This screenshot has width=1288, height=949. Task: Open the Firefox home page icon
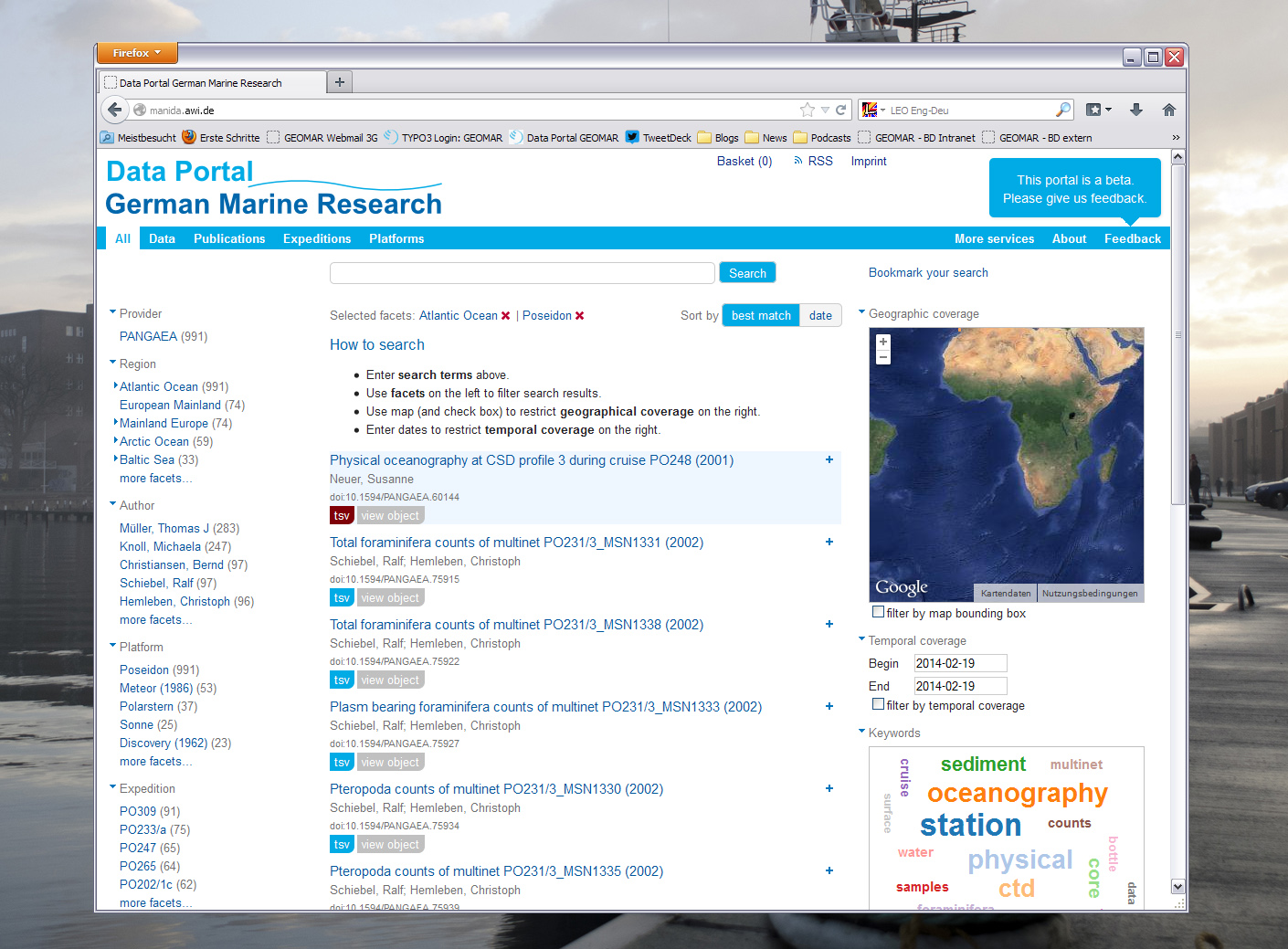[1168, 110]
